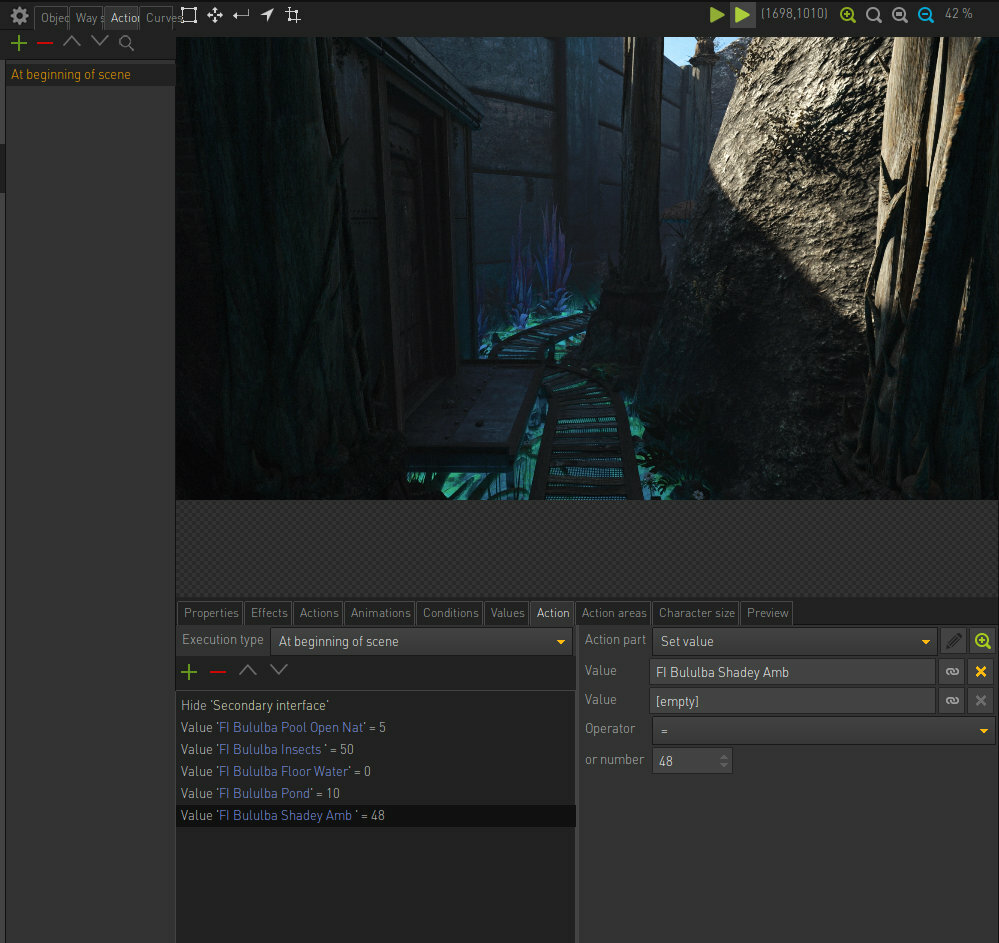Open the Animations tab
This screenshot has width=999, height=943.
tap(380, 613)
